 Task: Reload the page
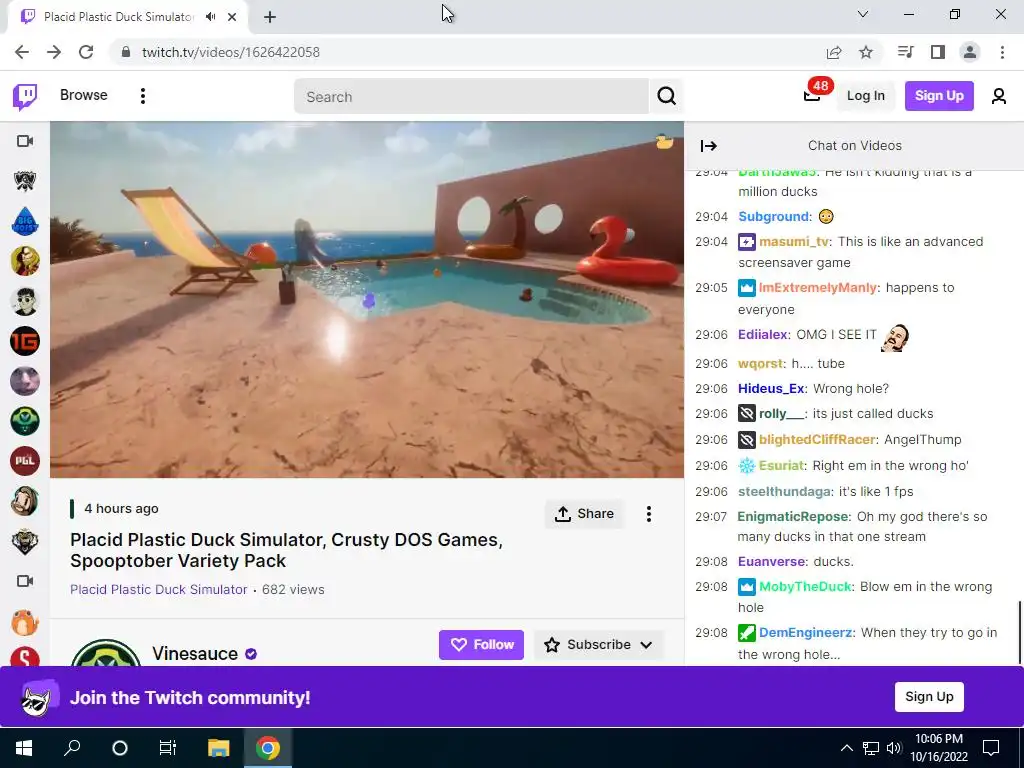[86, 52]
